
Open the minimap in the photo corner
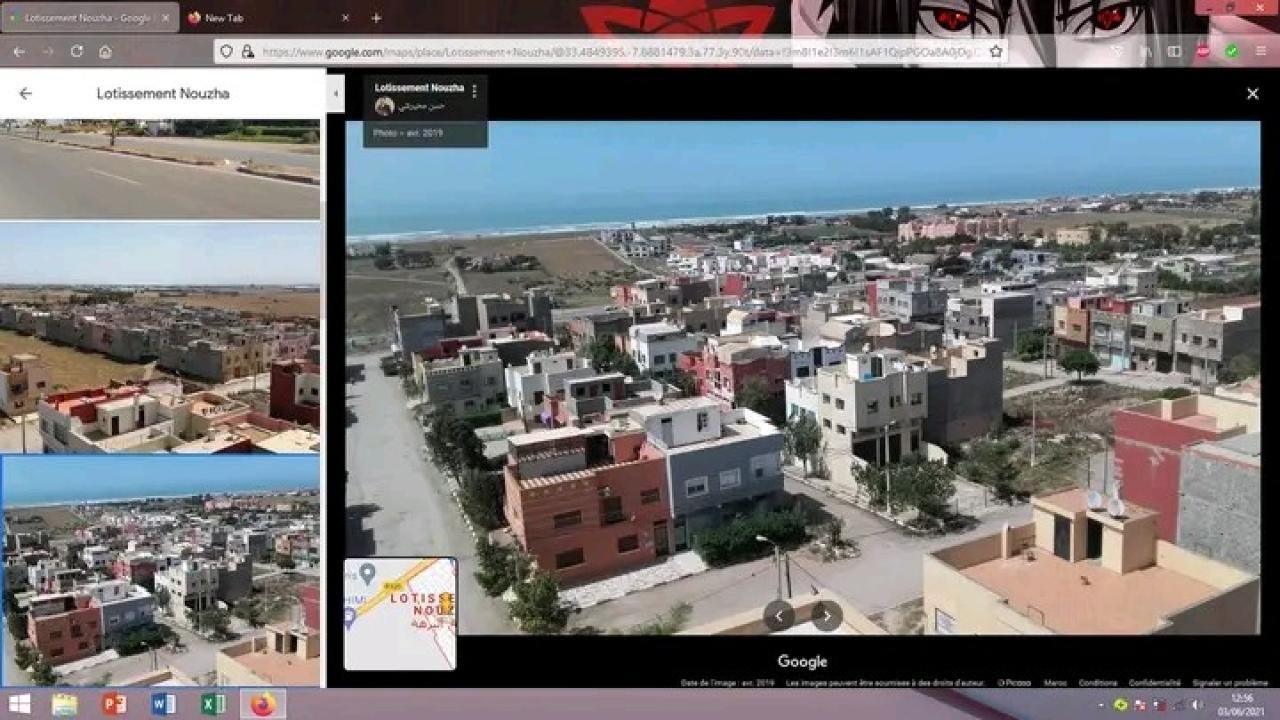coord(400,613)
